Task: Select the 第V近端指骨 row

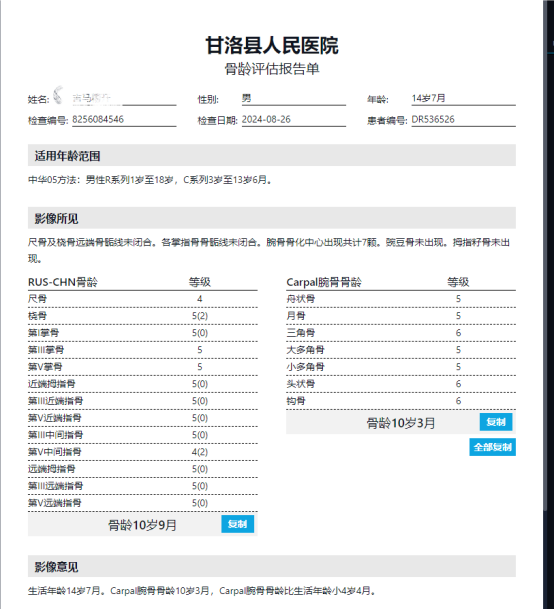Action: coord(143,418)
